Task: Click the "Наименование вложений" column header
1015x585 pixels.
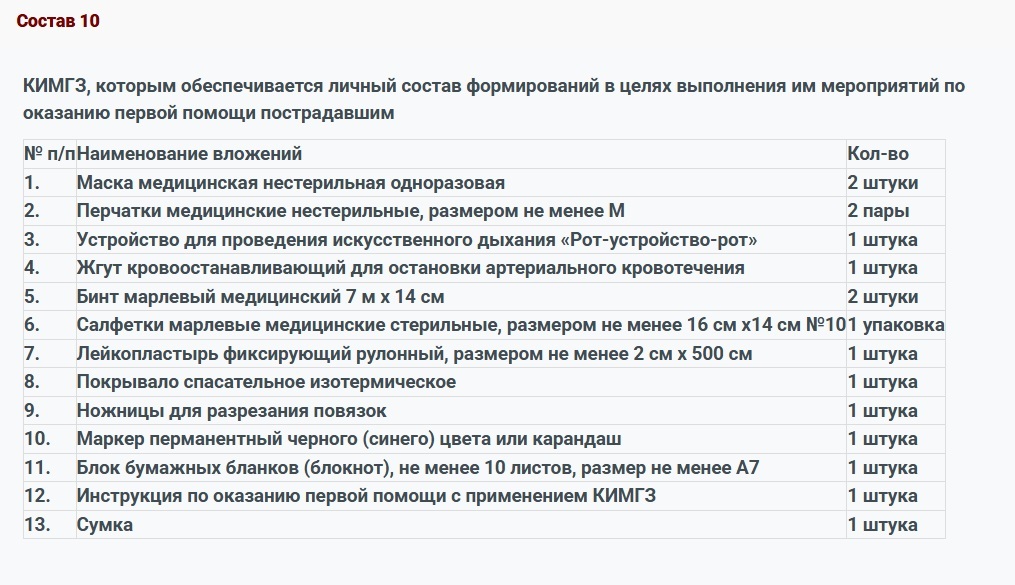Action: click(189, 154)
